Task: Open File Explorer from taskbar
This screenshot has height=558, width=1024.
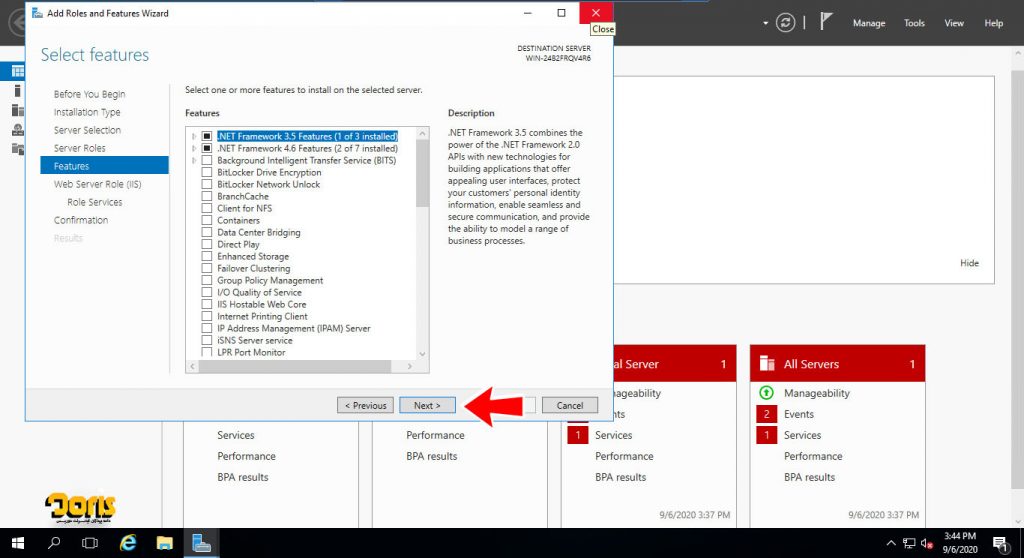Action: (165, 543)
